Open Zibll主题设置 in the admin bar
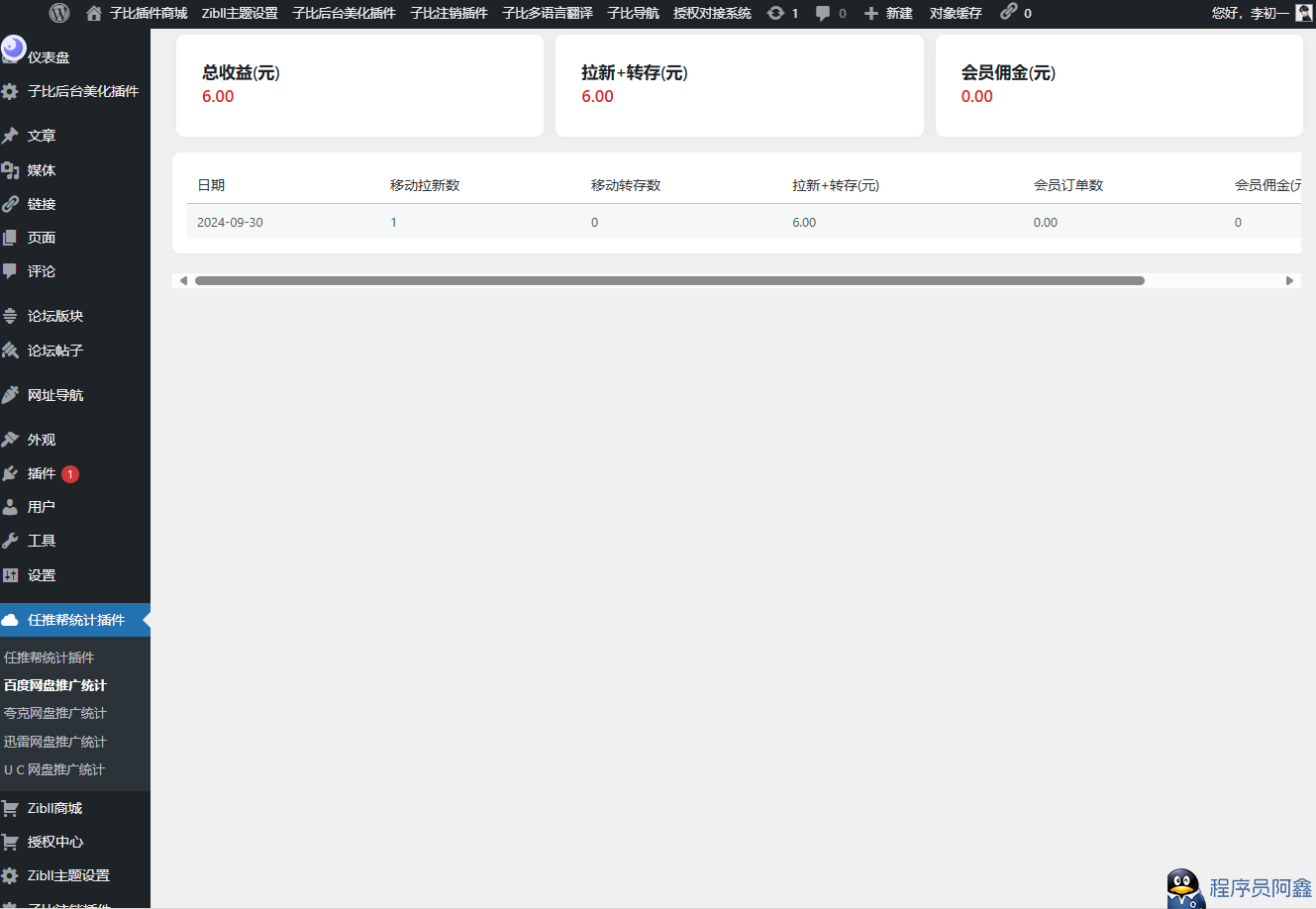 point(240,13)
